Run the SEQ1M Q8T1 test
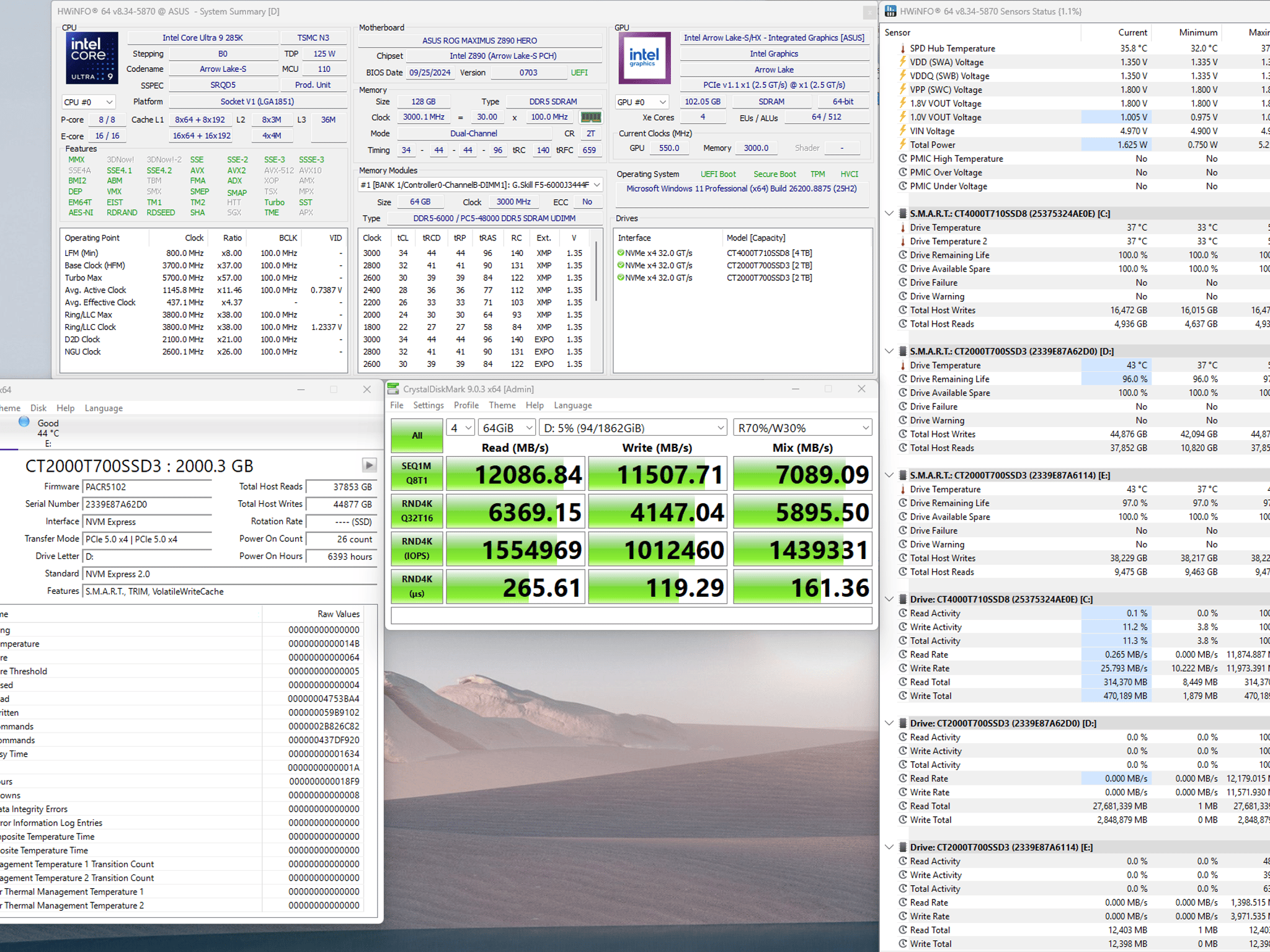 417,473
